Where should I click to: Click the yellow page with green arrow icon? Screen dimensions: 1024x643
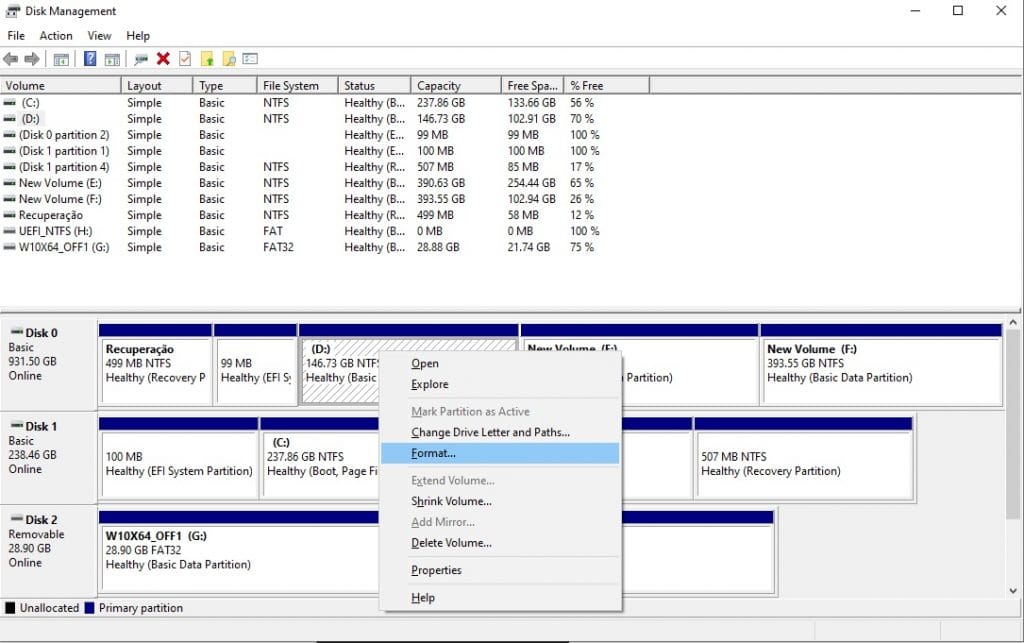click(x=207, y=59)
